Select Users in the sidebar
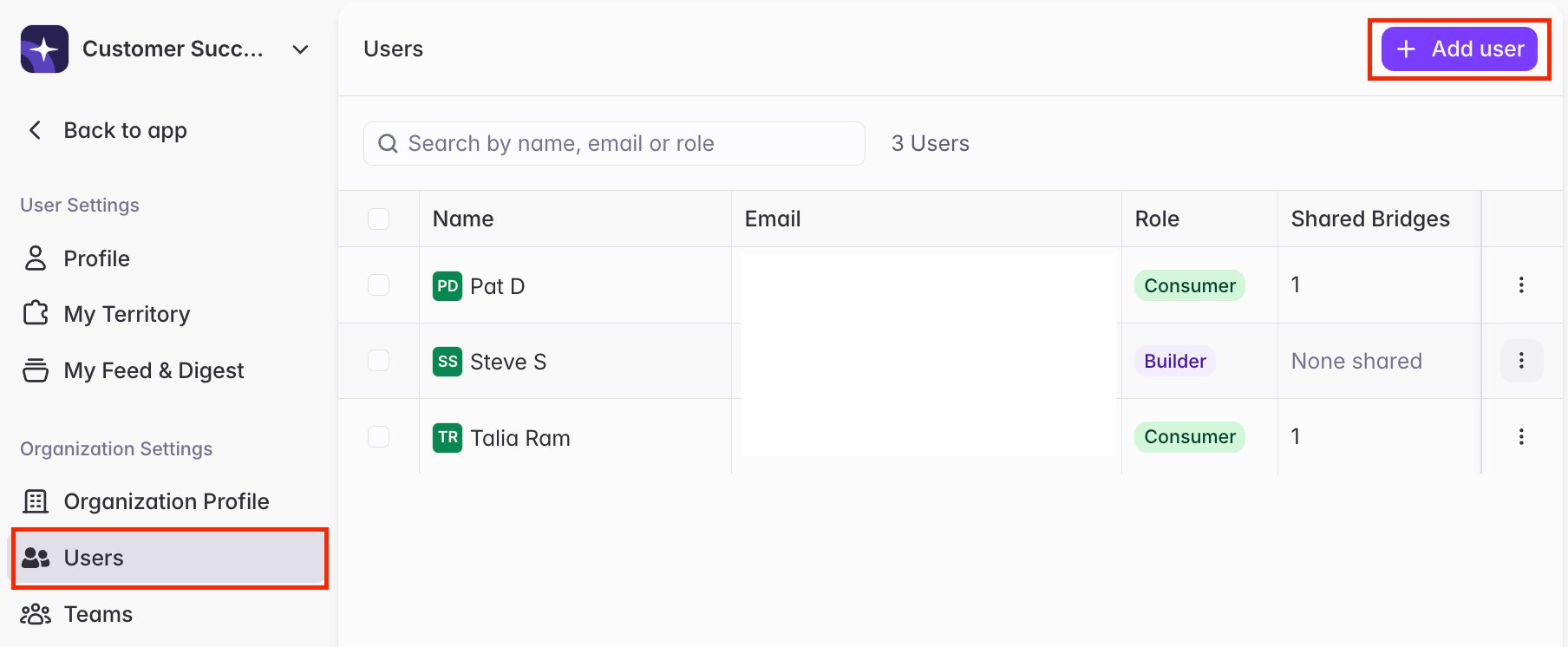The height and width of the screenshot is (647, 1568). pyautogui.click(x=170, y=558)
